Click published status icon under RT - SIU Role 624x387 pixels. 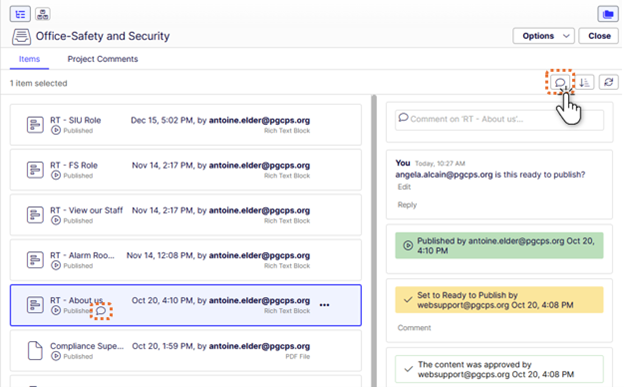pyautogui.click(x=56, y=130)
